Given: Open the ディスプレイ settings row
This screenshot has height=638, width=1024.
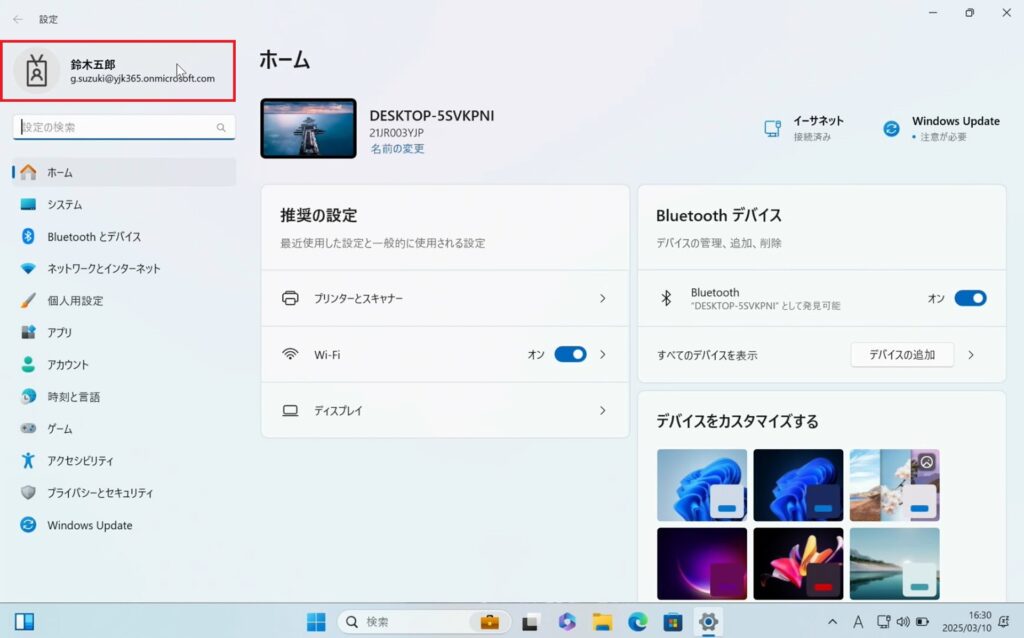Looking at the screenshot, I should coord(445,411).
